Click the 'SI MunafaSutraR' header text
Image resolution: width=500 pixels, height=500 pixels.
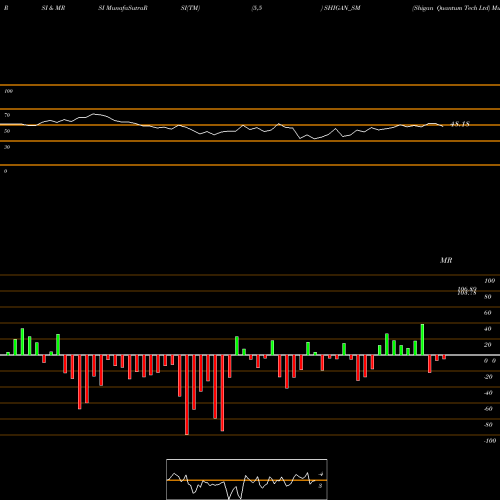123,8
